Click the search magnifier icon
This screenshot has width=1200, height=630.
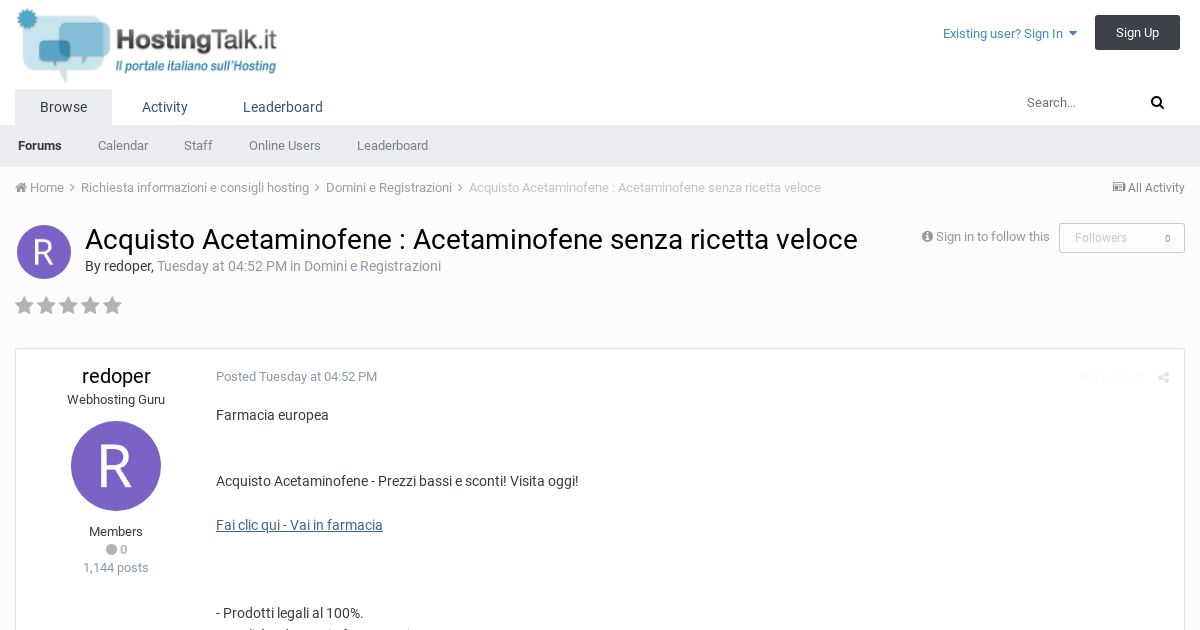pyautogui.click(x=1157, y=103)
